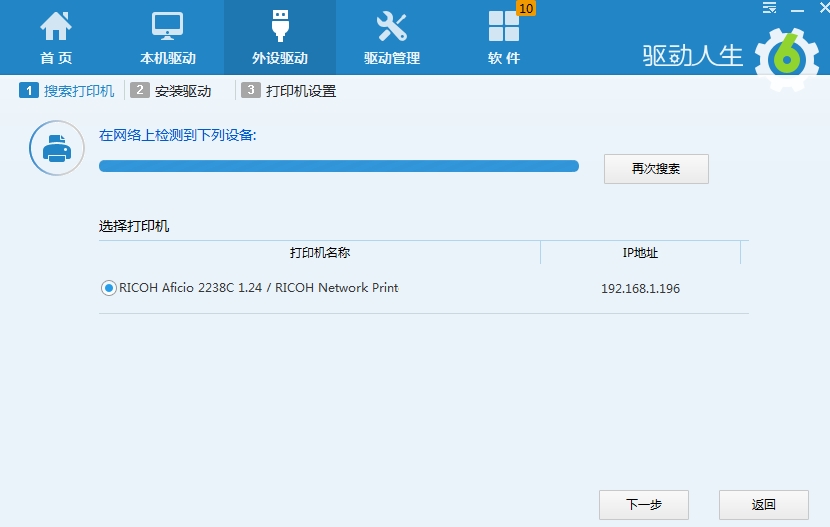Viewport: 830px width, 527px height.
Task: Click 再次搜索 to search again
Action: coord(656,169)
